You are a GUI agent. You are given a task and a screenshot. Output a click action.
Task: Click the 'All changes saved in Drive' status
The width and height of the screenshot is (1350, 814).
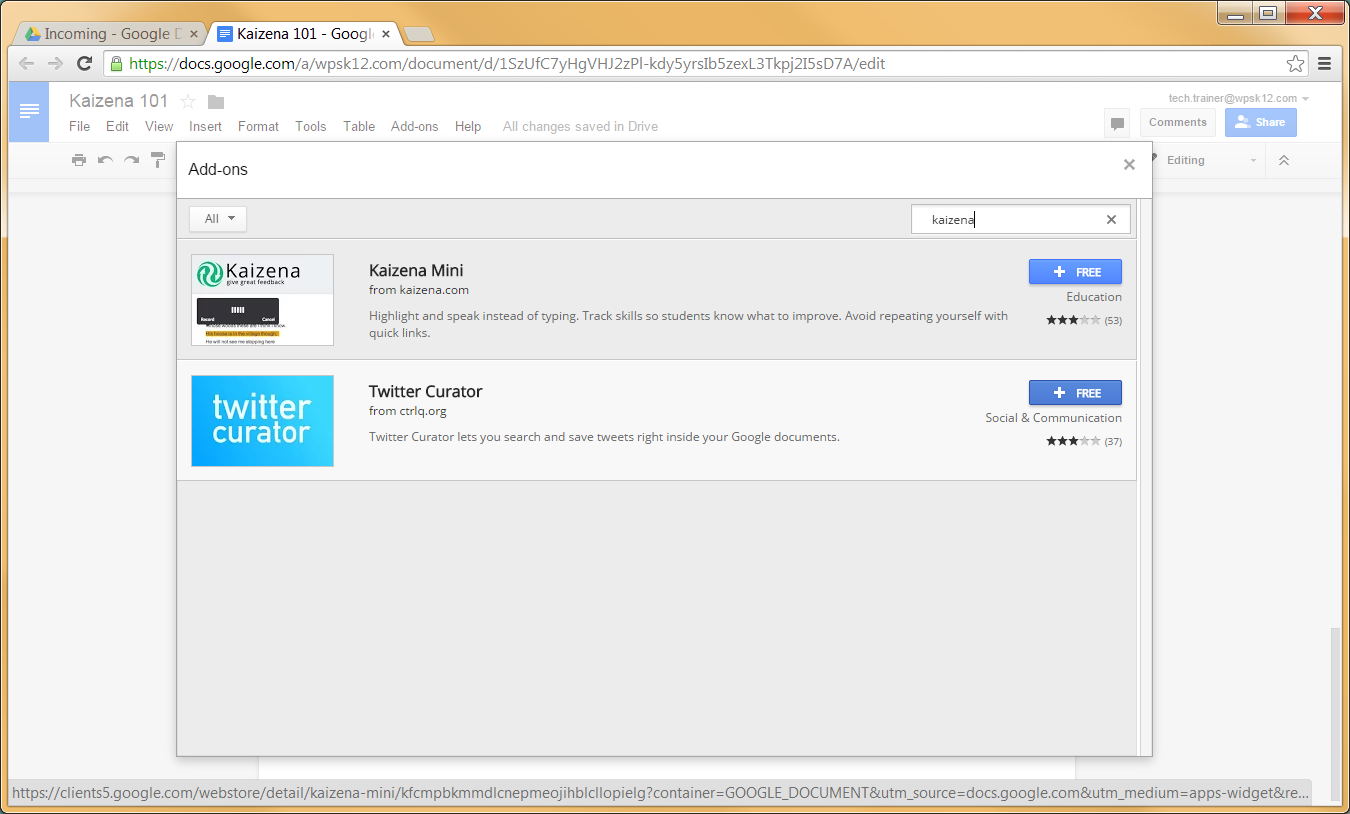[x=580, y=127]
